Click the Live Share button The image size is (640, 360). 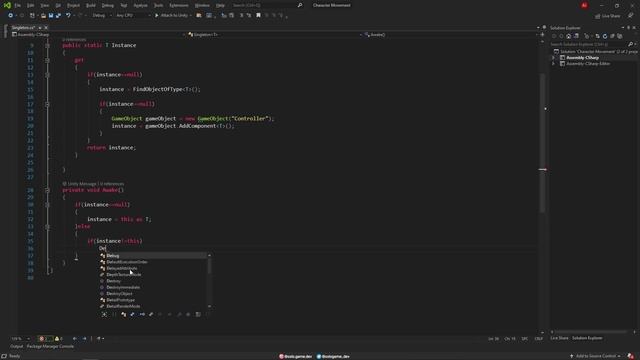point(607,16)
